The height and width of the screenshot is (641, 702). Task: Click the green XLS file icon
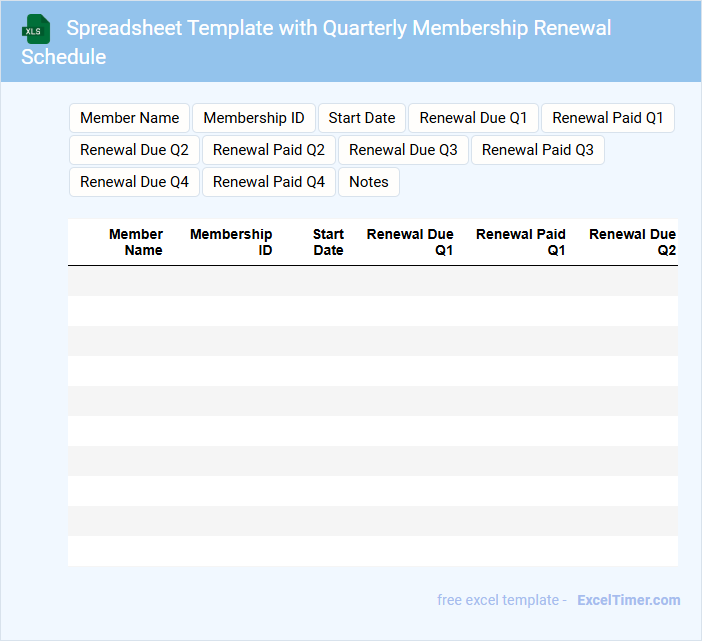tap(36, 29)
